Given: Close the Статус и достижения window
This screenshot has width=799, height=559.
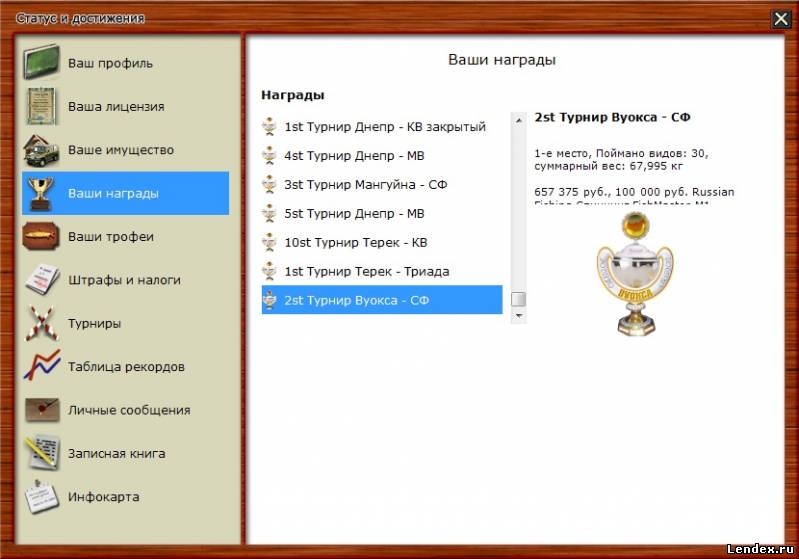Looking at the screenshot, I should pyautogui.click(x=781, y=18).
